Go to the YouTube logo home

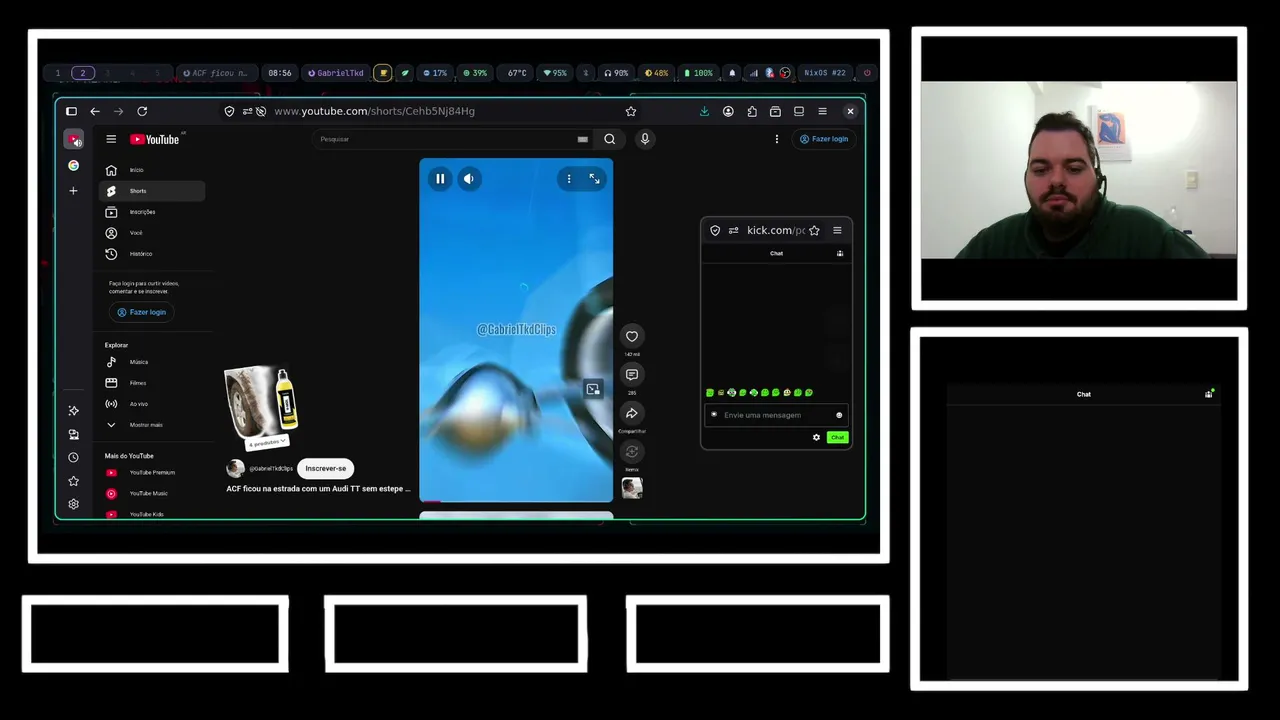(x=155, y=139)
